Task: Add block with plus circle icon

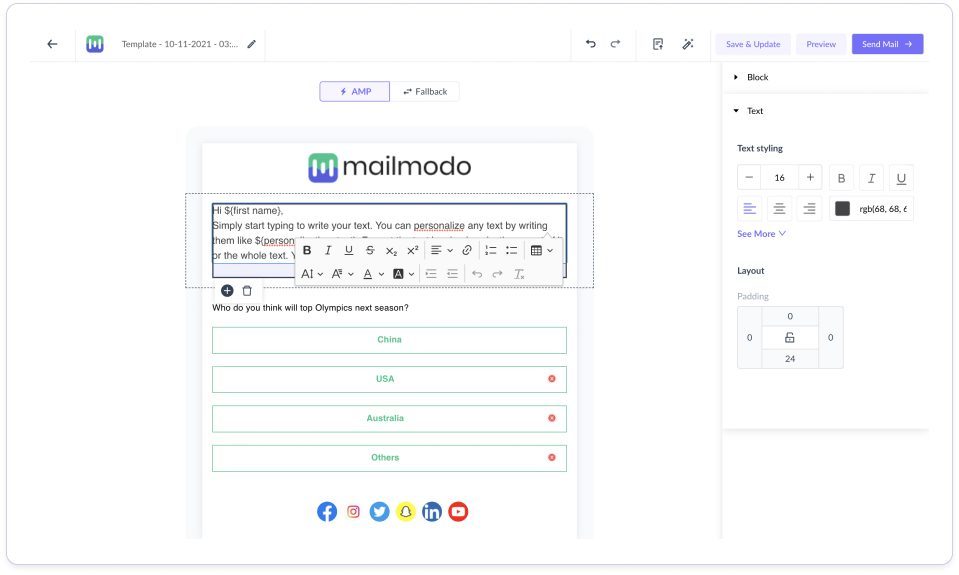Action: coord(227,291)
